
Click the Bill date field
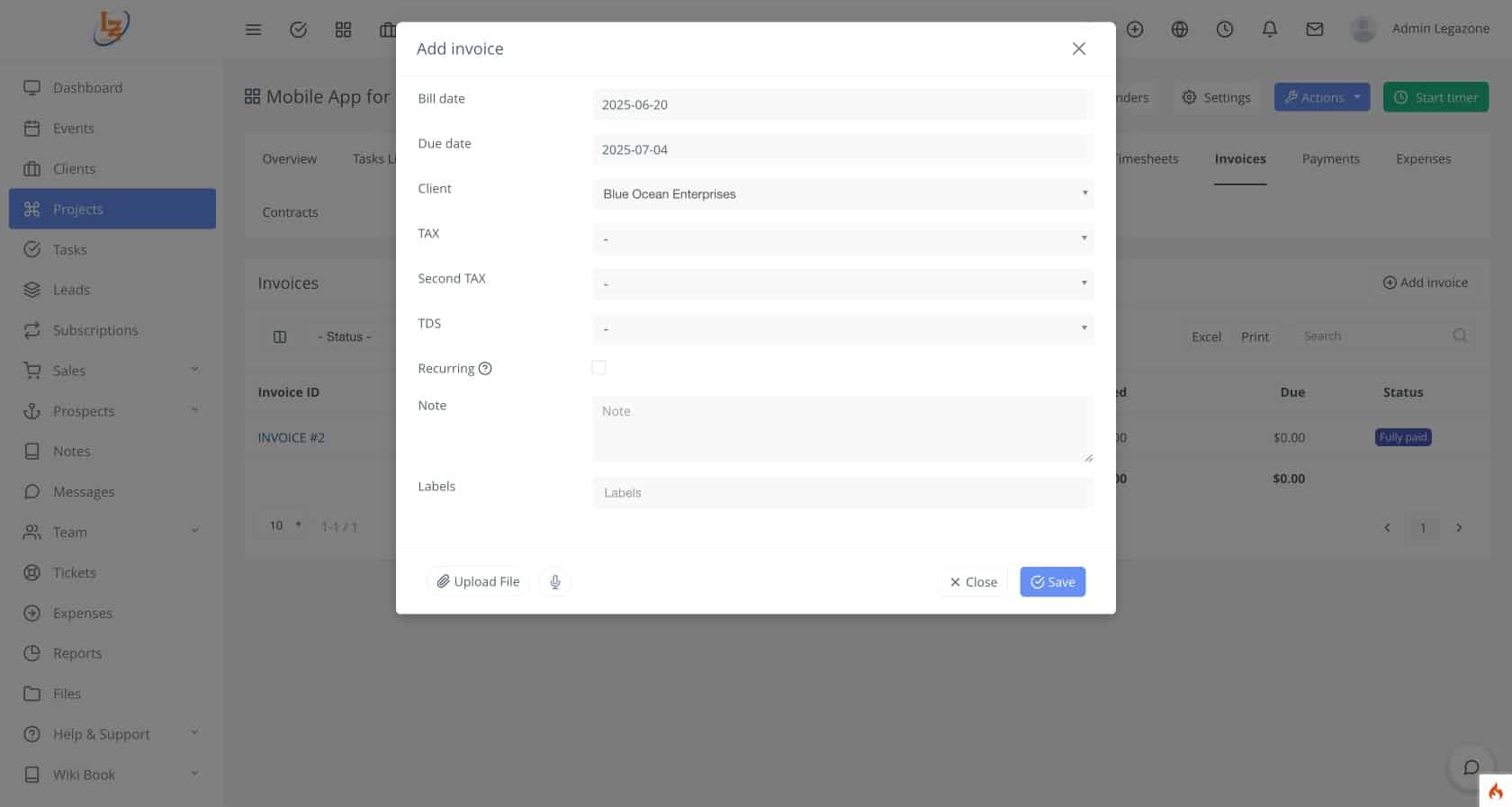843,104
